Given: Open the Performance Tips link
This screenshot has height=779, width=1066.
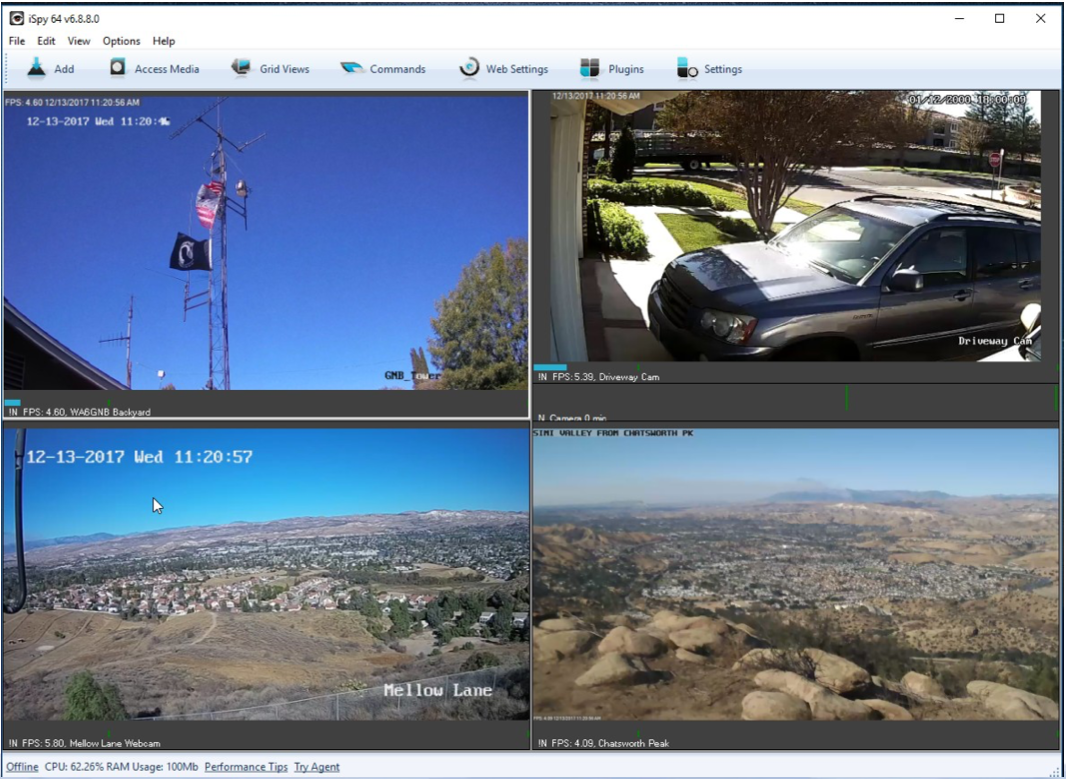Looking at the screenshot, I should 246,767.
